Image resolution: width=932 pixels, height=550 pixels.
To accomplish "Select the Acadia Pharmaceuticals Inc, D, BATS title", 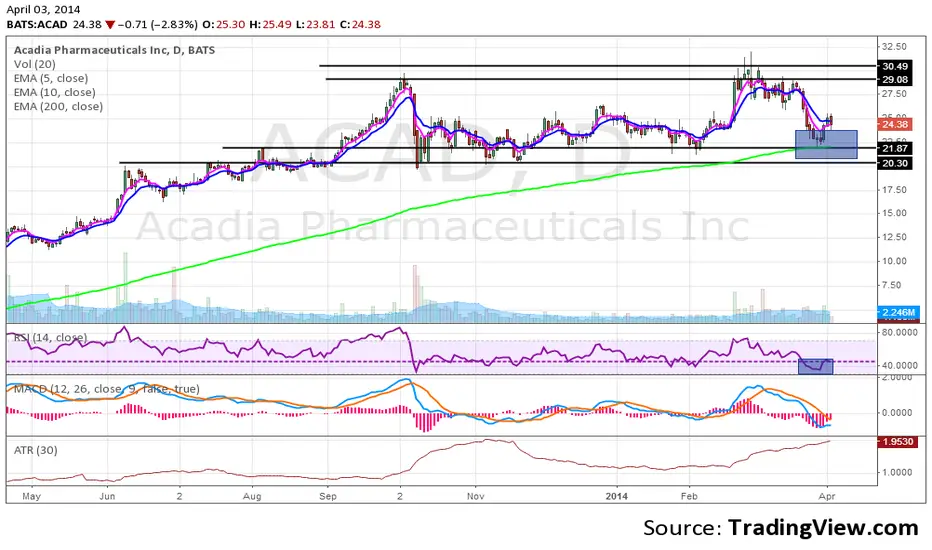I will click(x=114, y=50).
